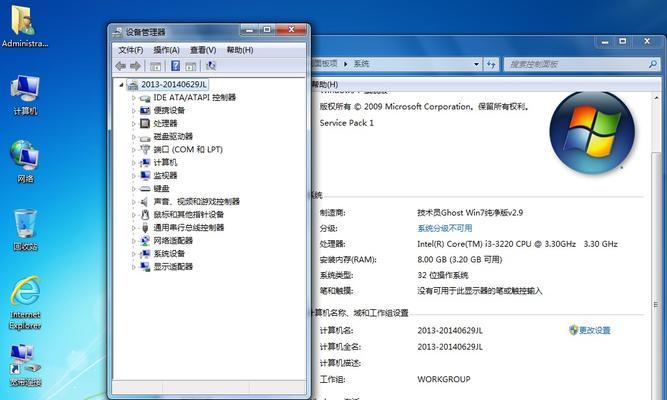Expand the 磁盘驱动器 node
667x400 pixels.
pyautogui.click(x=134, y=137)
